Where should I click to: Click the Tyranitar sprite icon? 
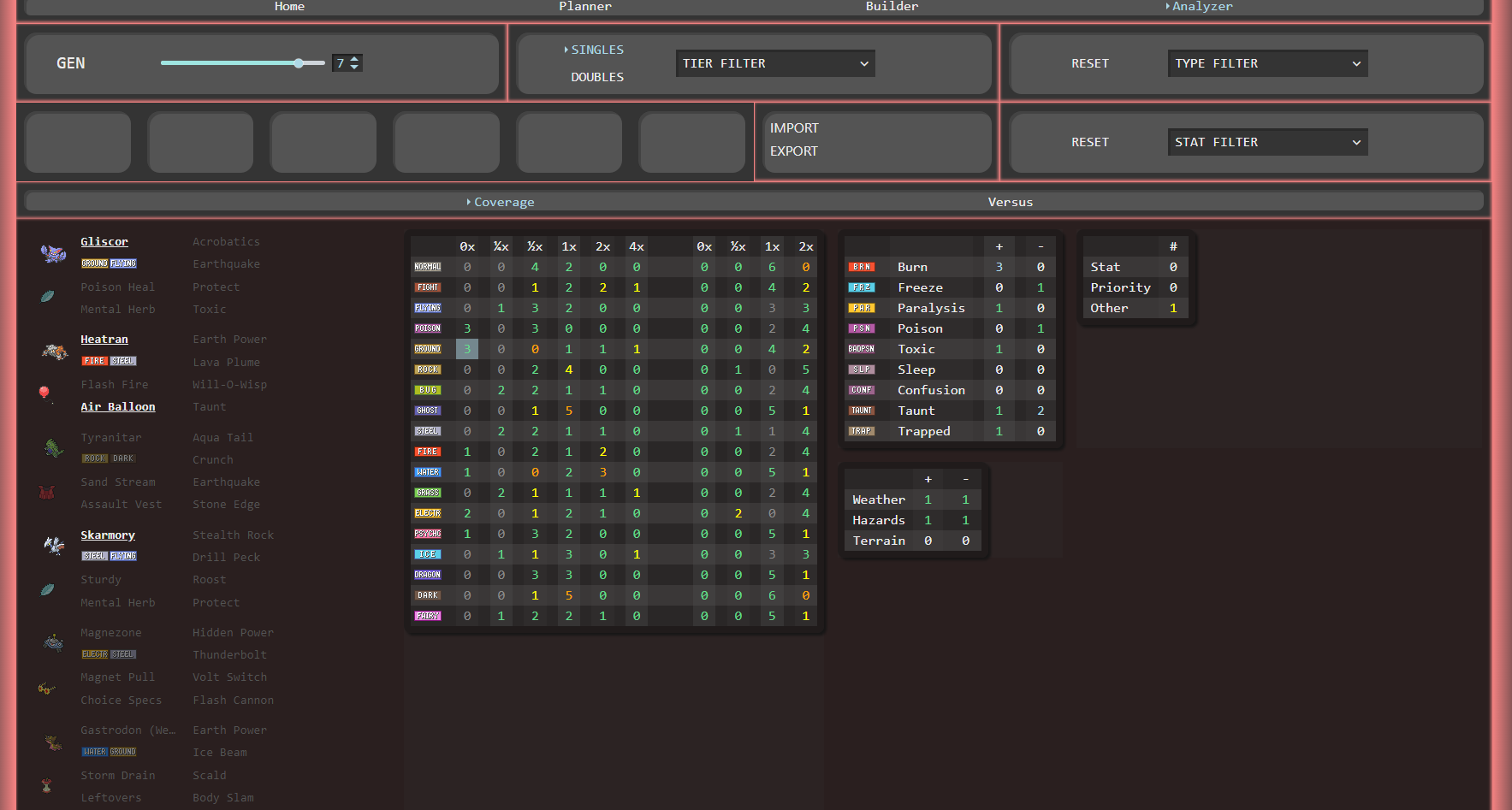pyautogui.click(x=53, y=448)
